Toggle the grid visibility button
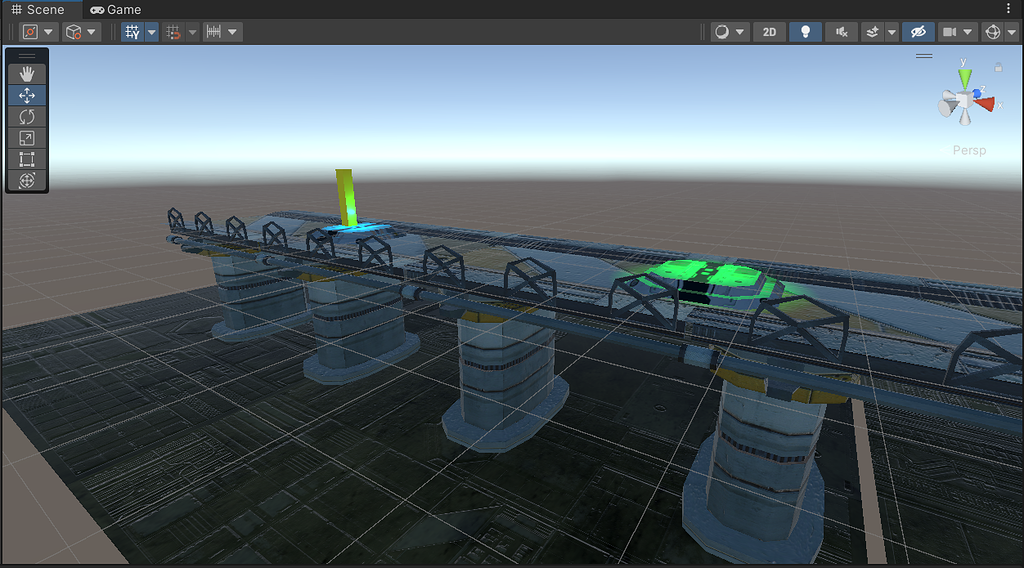 [132, 32]
